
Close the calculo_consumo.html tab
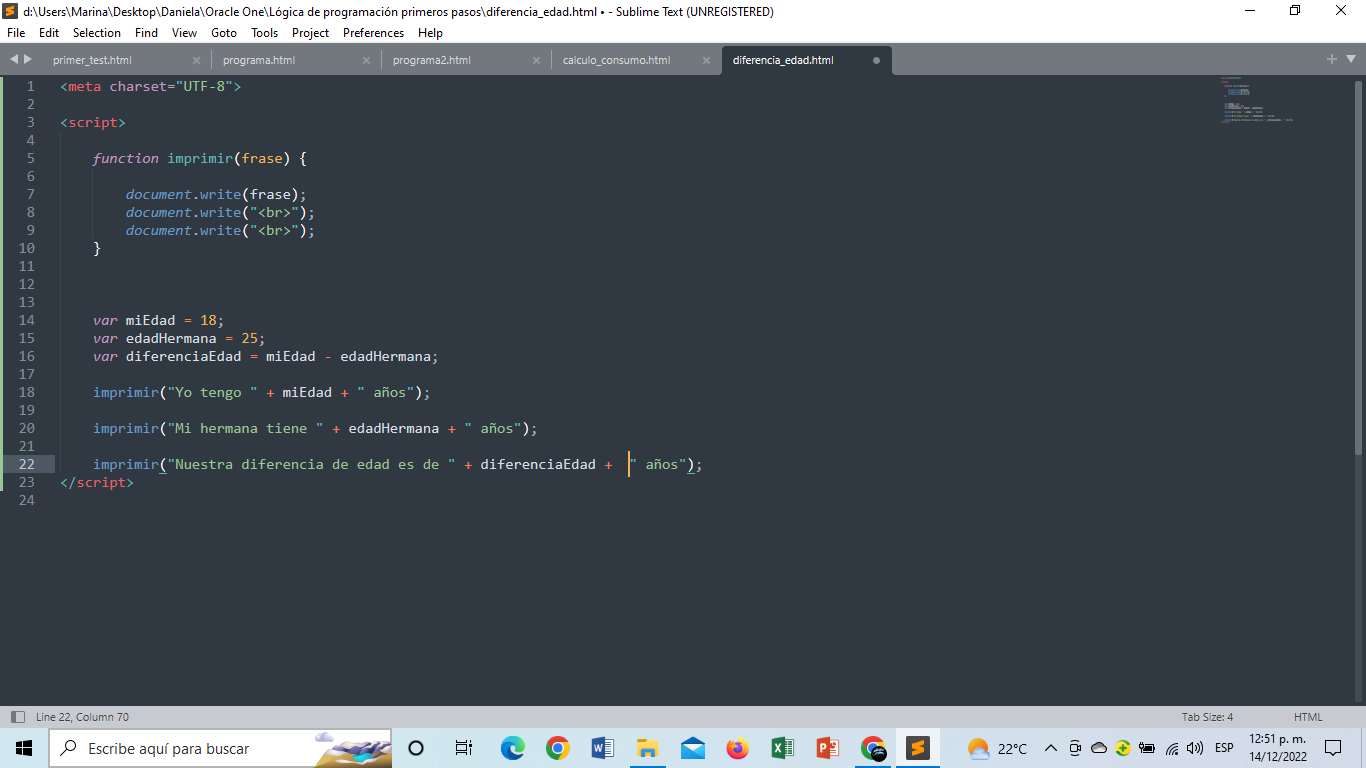[706, 60]
